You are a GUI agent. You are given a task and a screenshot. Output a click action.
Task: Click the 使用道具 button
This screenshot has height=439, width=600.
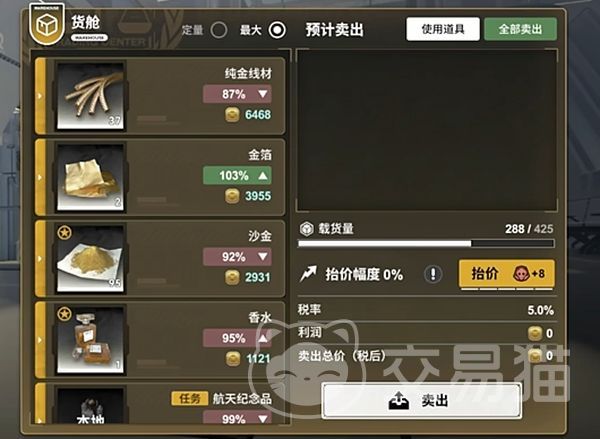(443, 29)
